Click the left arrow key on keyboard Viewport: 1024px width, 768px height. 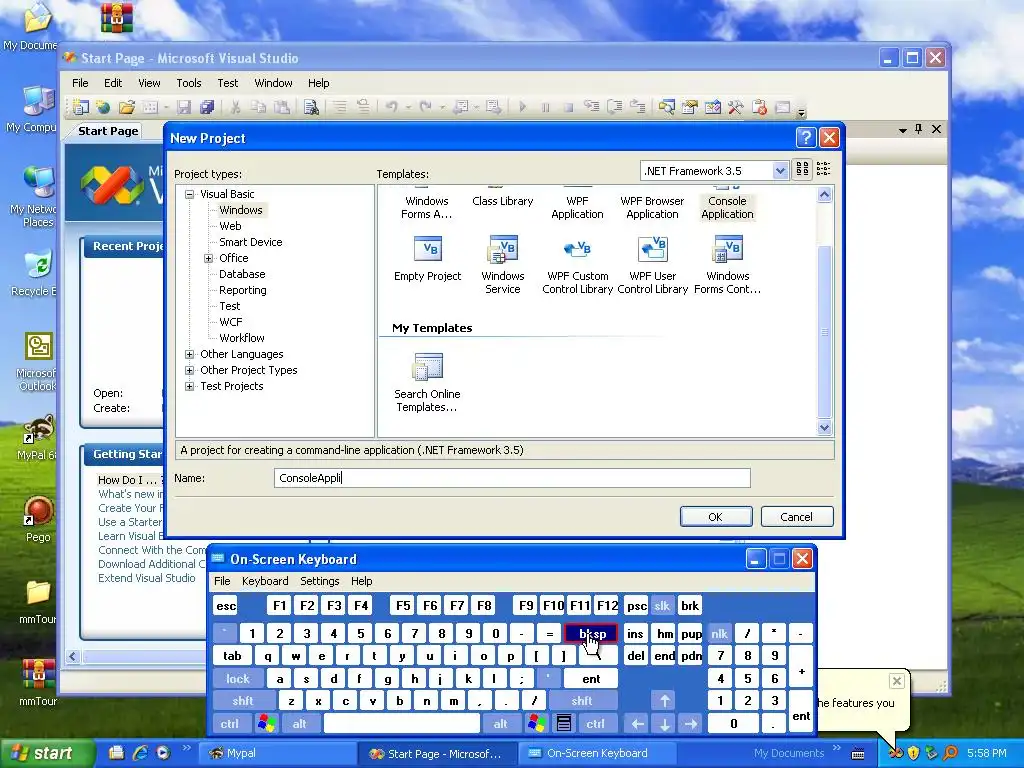(637, 723)
